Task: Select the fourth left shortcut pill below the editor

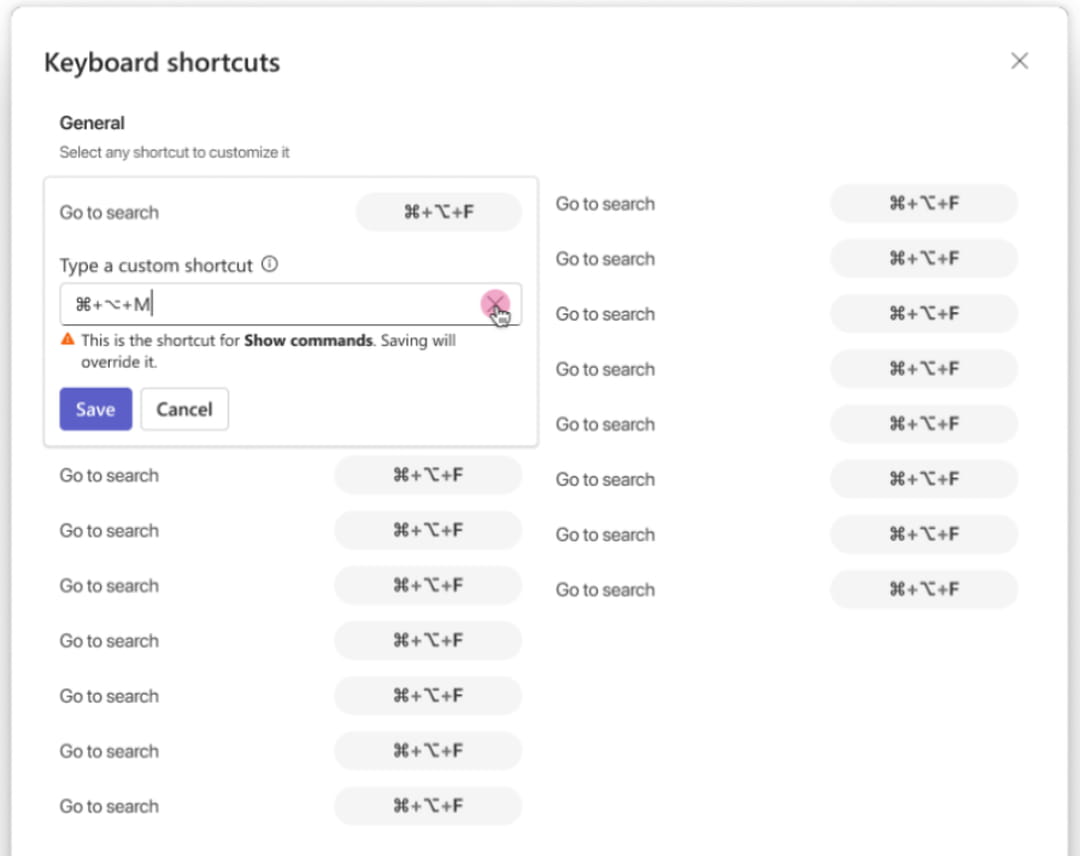Action: tap(428, 640)
